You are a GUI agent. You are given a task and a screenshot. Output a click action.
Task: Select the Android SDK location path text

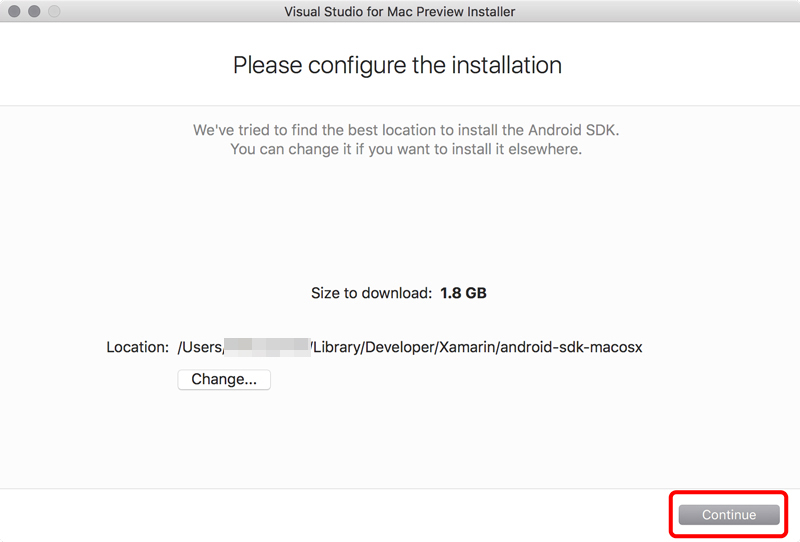(410, 347)
